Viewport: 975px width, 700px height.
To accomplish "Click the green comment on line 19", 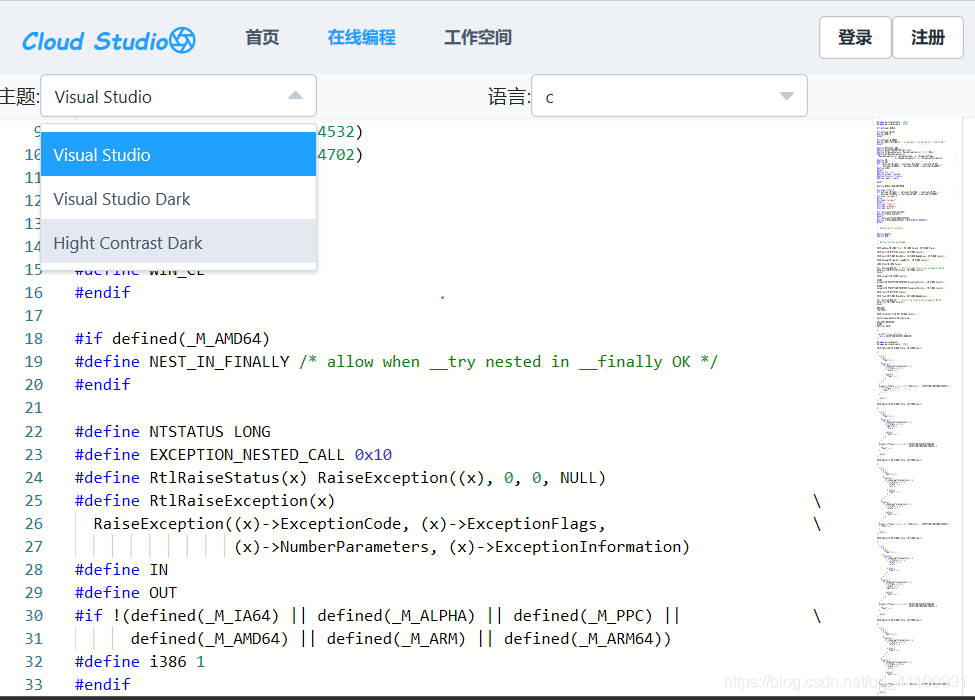I will coord(509,362).
